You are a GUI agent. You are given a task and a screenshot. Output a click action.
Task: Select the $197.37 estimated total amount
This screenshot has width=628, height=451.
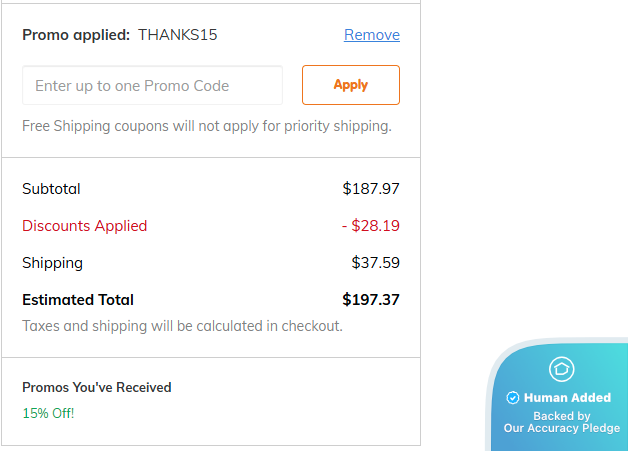tap(371, 300)
